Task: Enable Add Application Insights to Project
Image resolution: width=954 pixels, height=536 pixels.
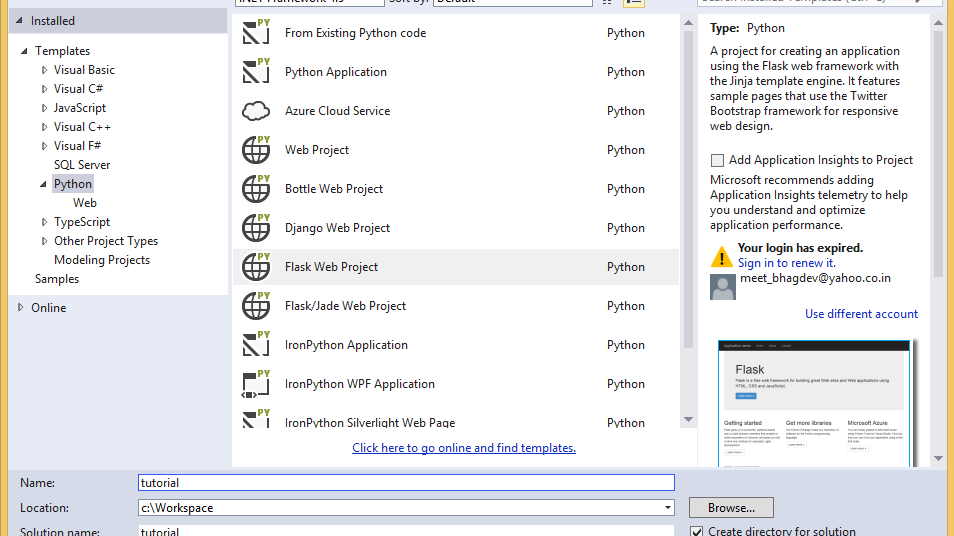Action: coord(717,160)
